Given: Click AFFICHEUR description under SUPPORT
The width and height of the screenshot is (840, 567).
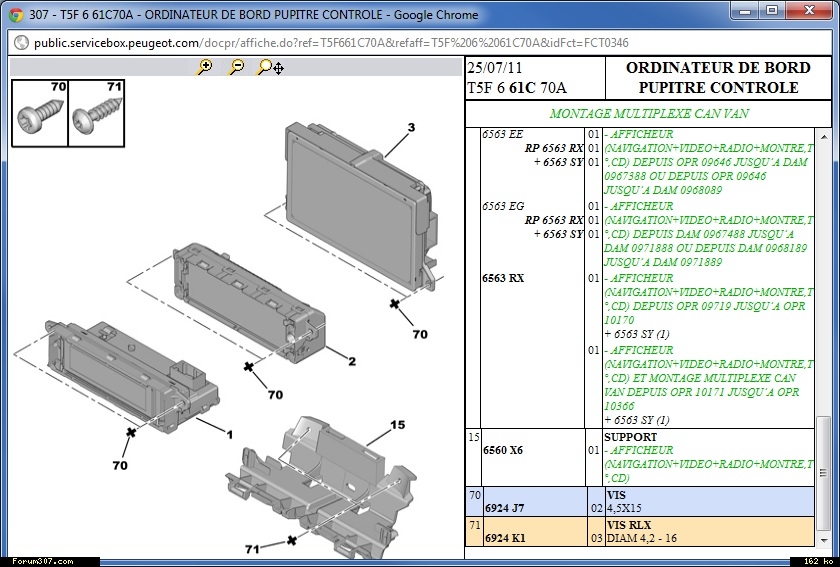Looking at the screenshot, I should point(708,464).
